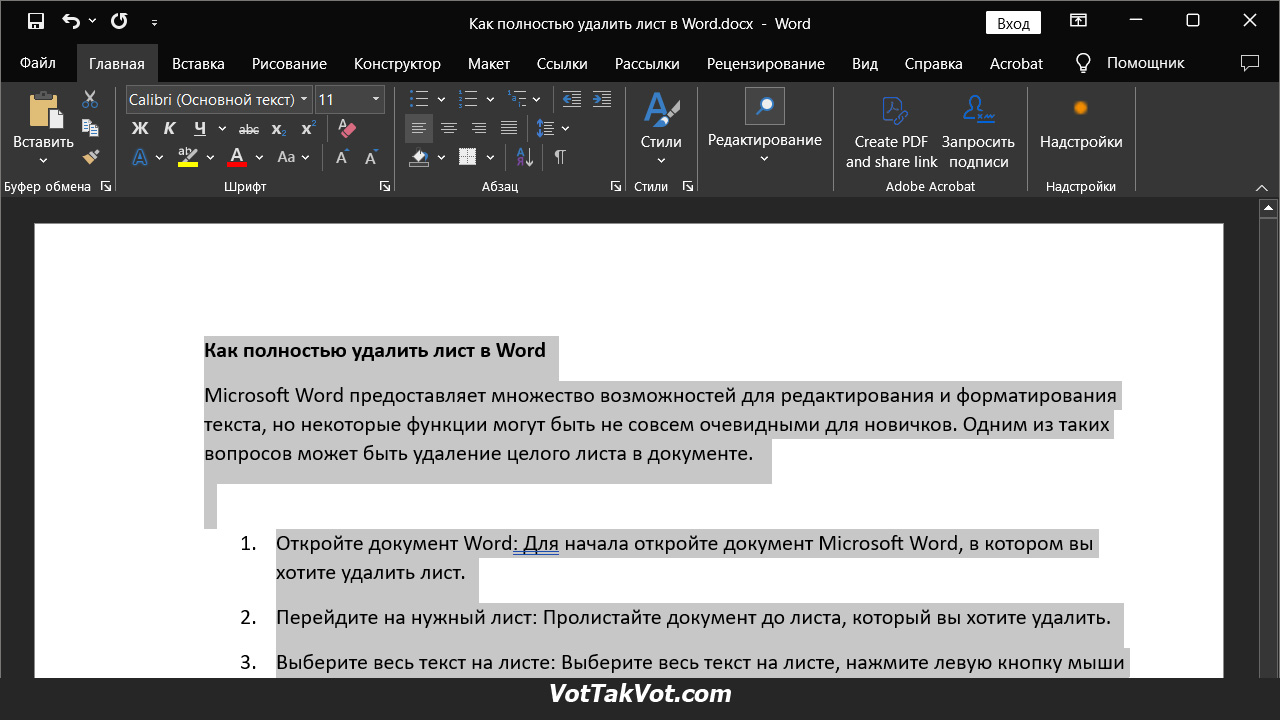Expand the underline style arrow
Image resolution: width=1280 pixels, height=720 pixels.
[x=222, y=128]
